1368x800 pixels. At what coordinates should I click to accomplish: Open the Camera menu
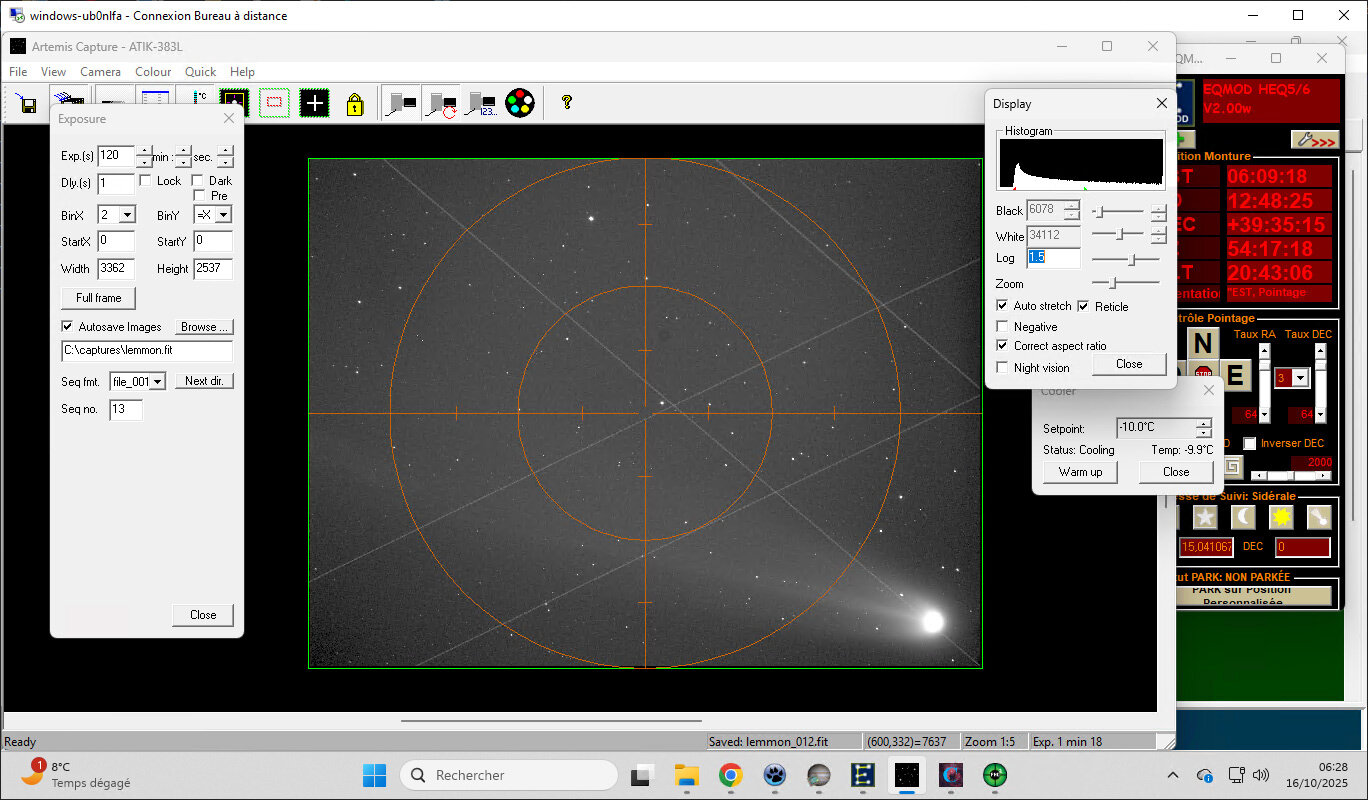[x=100, y=72]
